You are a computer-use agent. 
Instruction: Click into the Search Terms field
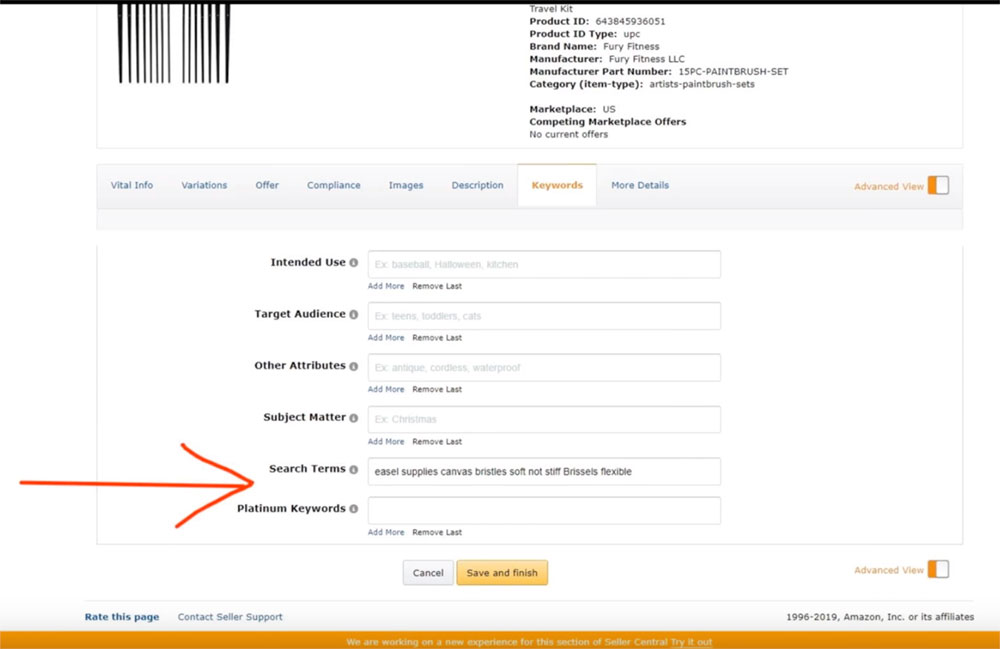pyautogui.click(x=544, y=471)
